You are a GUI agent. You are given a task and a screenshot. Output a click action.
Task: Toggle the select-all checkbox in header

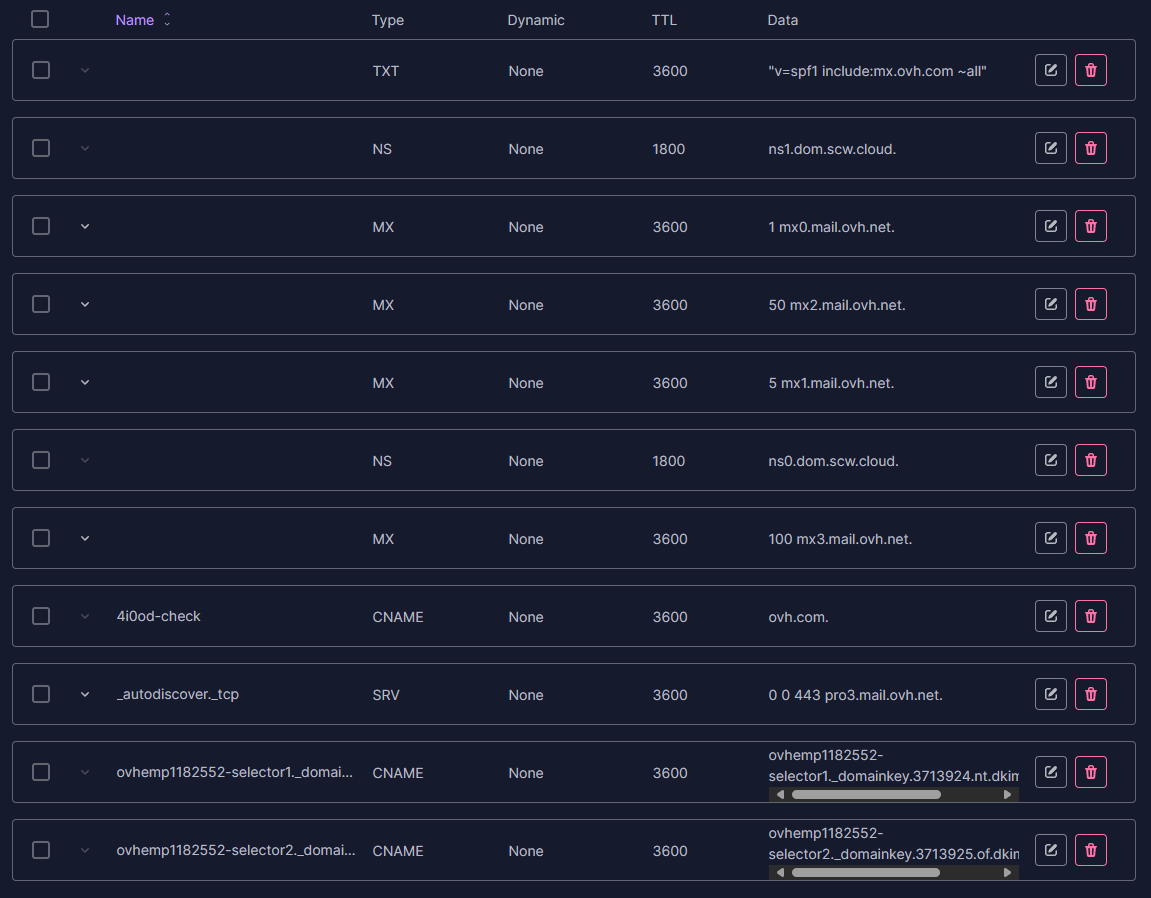(40, 19)
